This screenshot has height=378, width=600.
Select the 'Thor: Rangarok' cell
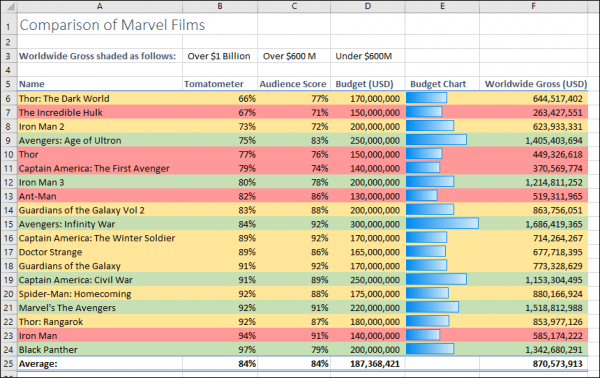coord(99,322)
